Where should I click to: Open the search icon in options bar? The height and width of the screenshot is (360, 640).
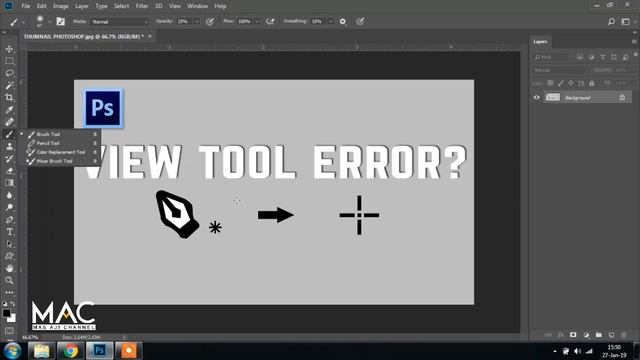tap(611, 22)
